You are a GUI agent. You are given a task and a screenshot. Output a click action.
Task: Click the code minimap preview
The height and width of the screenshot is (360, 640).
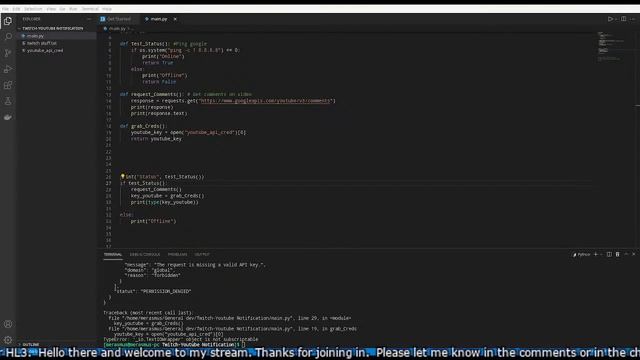tap(611, 47)
